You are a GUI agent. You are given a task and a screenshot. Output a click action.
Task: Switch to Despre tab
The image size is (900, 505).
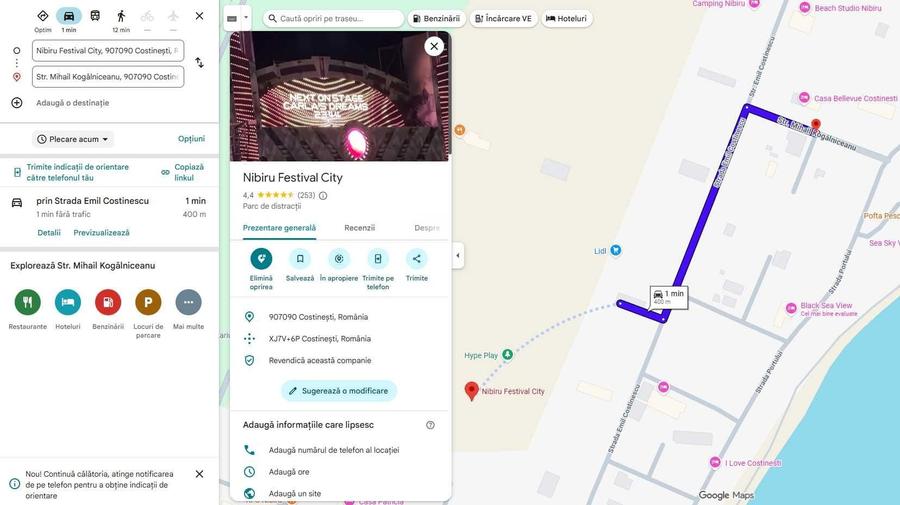(x=427, y=228)
